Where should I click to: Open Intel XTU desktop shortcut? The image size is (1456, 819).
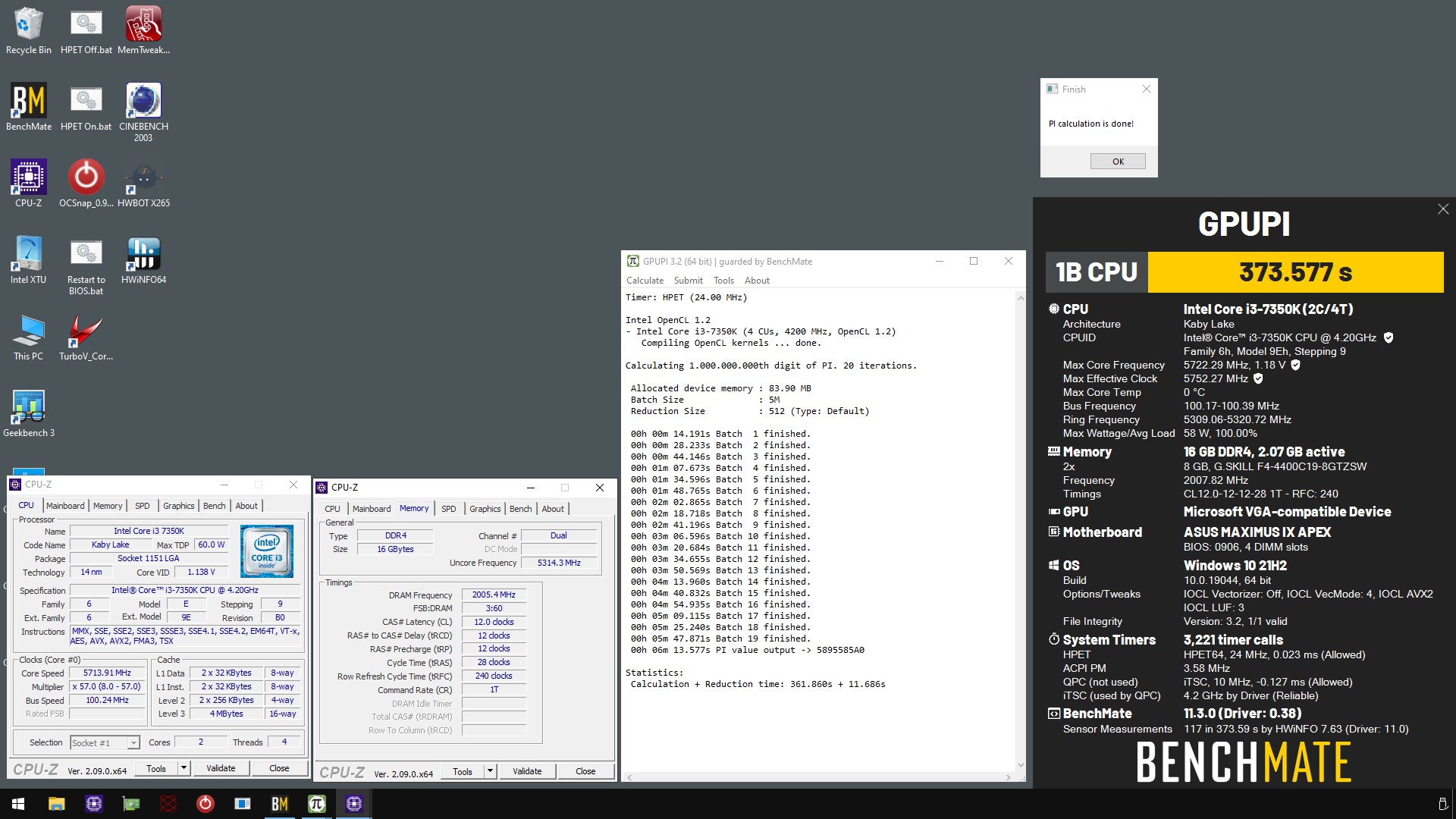pyautogui.click(x=28, y=260)
